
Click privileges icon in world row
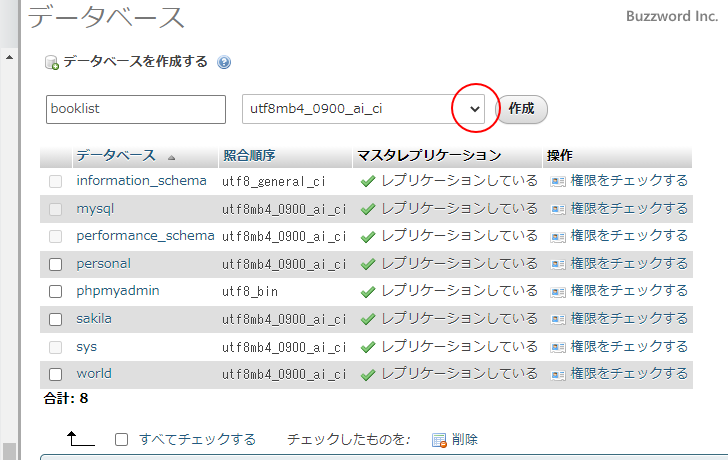558,375
